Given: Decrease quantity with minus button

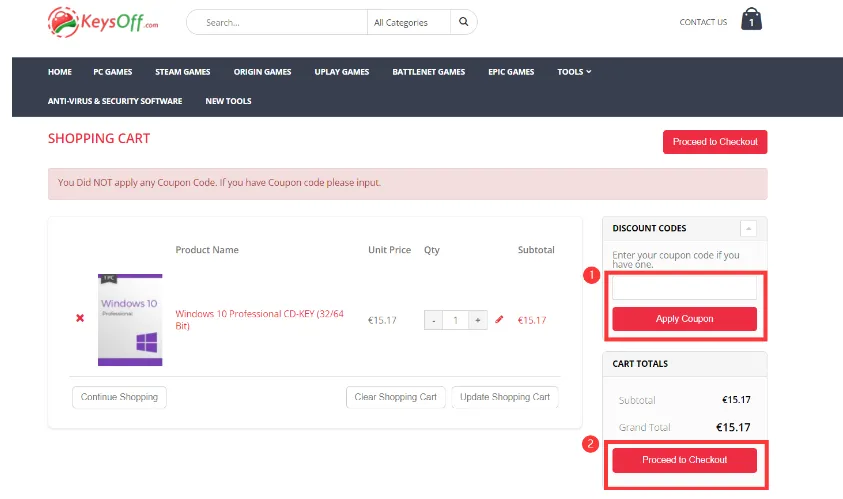Looking at the screenshot, I should point(433,320).
